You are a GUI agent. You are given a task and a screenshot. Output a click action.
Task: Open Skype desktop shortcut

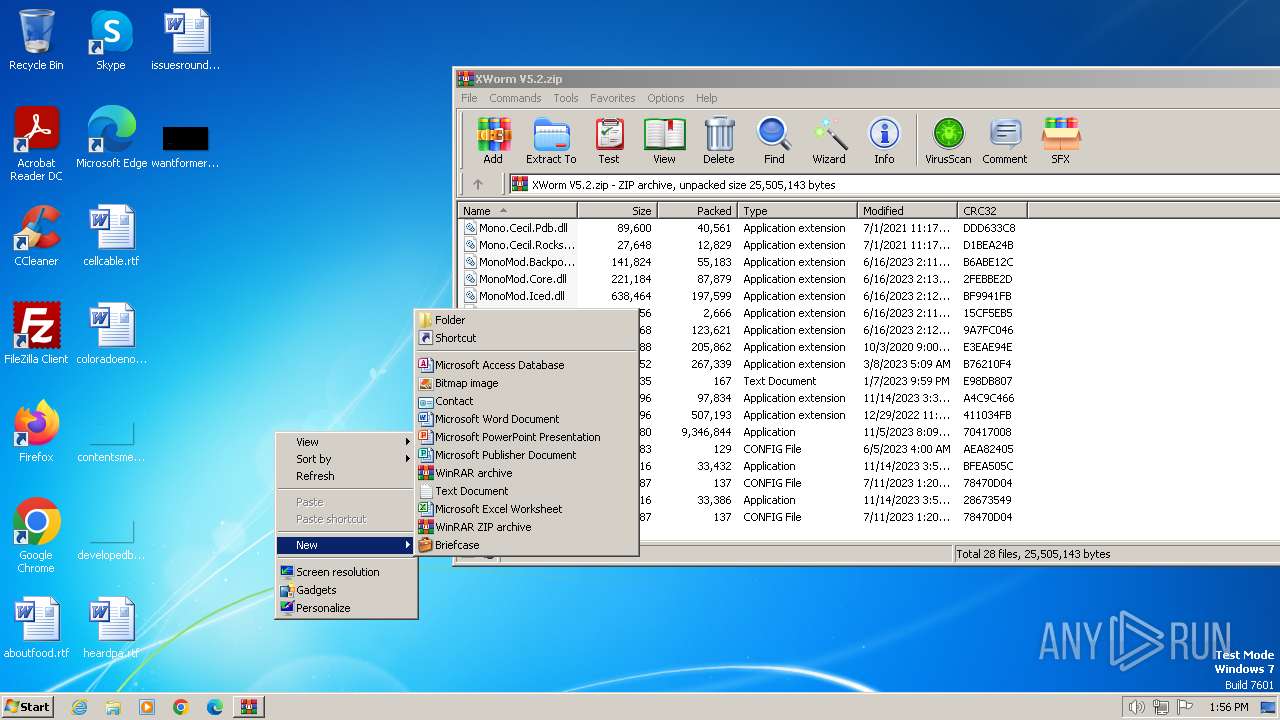click(x=111, y=40)
